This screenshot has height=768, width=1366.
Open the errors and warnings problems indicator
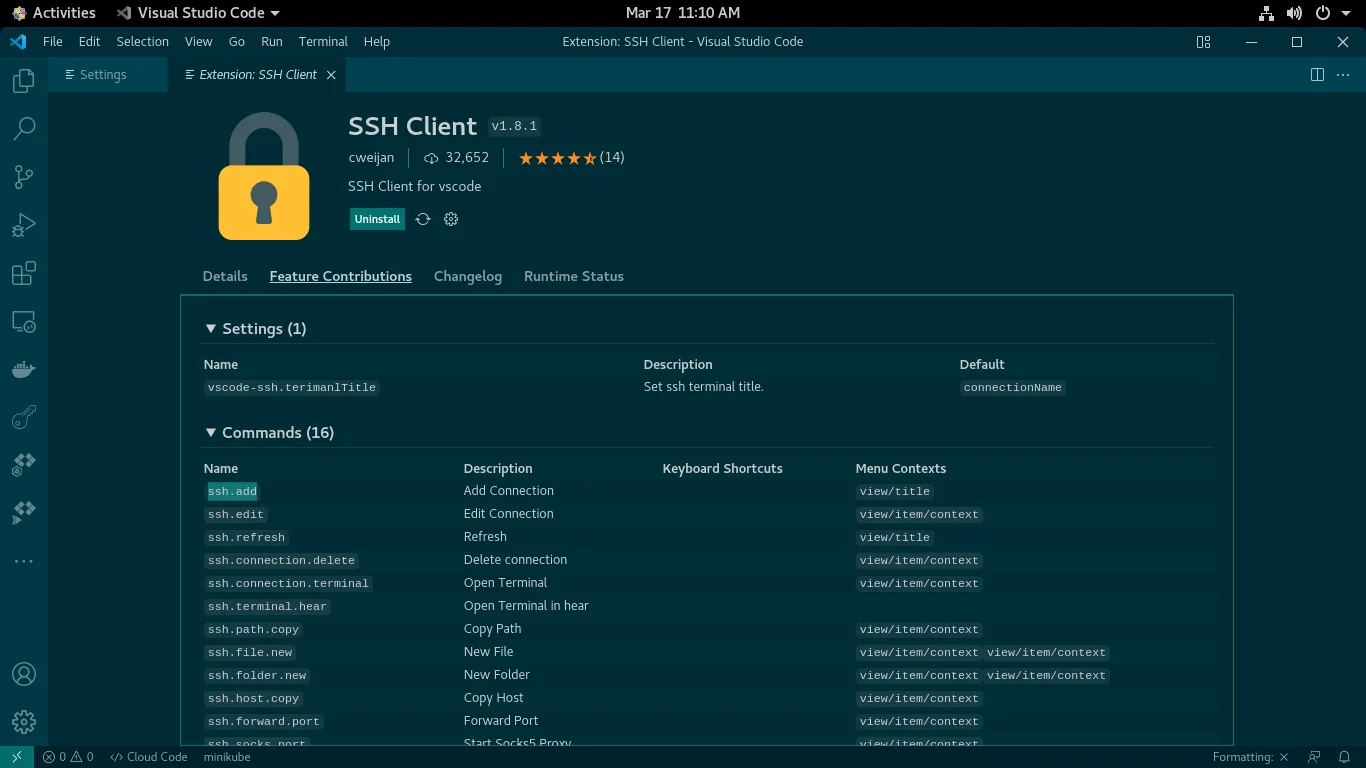tap(68, 757)
